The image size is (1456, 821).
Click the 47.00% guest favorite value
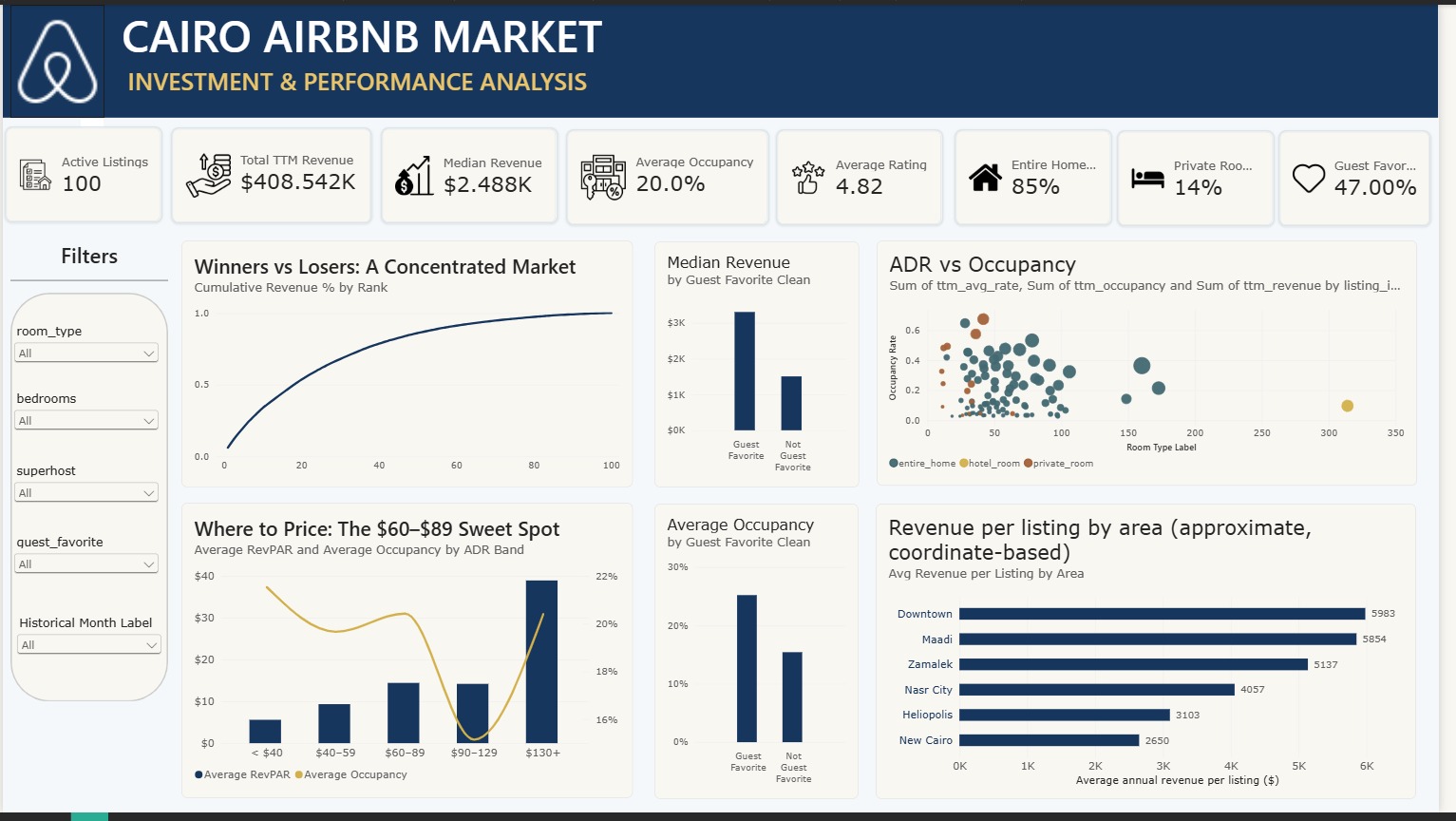(x=1375, y=187)
